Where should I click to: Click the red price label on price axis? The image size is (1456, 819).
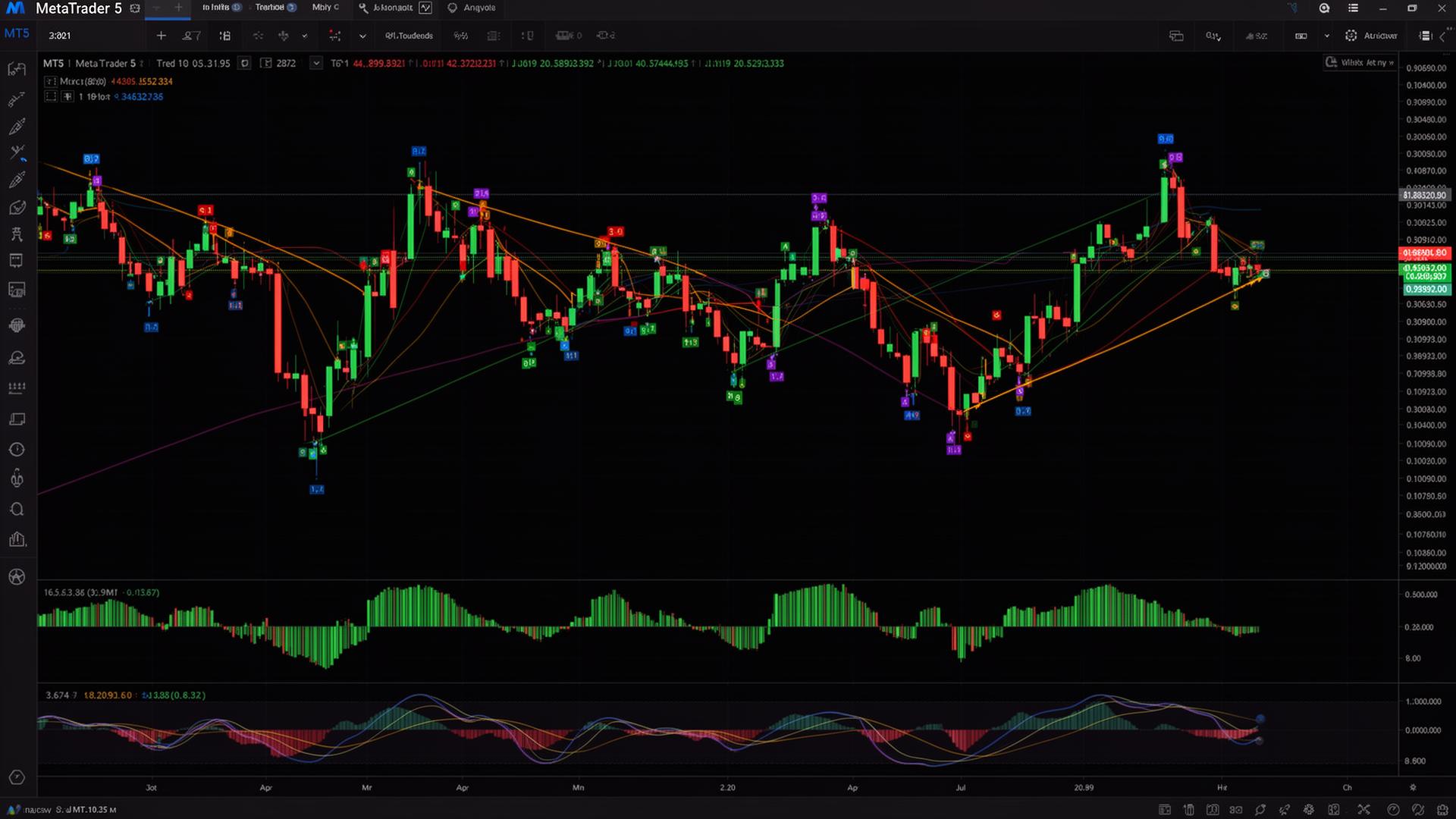pos(1424,253)
